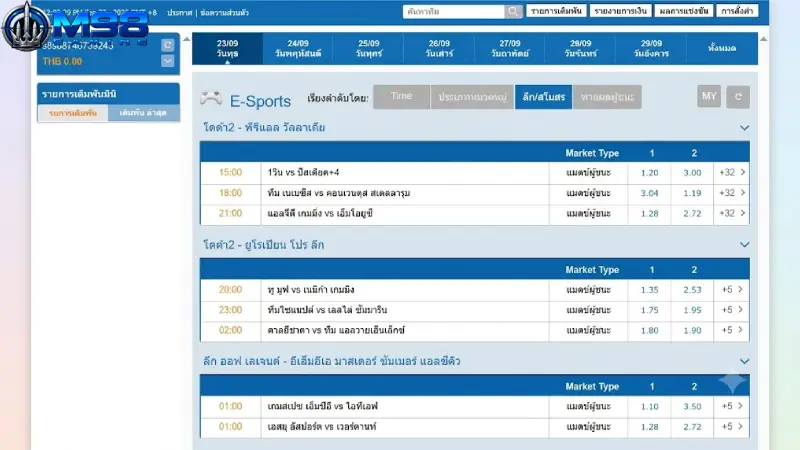
Task: Pick odds 1.20 in the 15:00 row
Action: coord(649,172)
